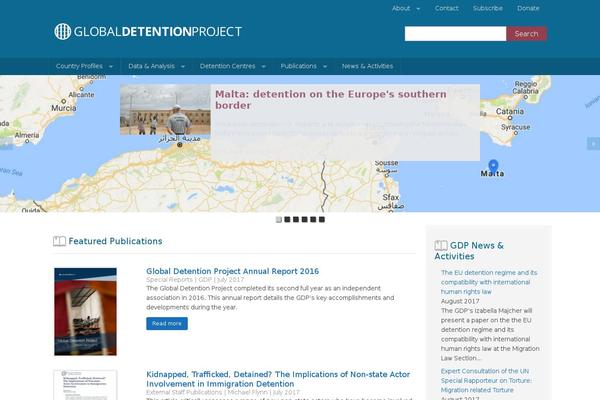Viewport: 600px width, 400px height.
Task: Open the Malta detention slide photo
Action: tap(165, 110)
